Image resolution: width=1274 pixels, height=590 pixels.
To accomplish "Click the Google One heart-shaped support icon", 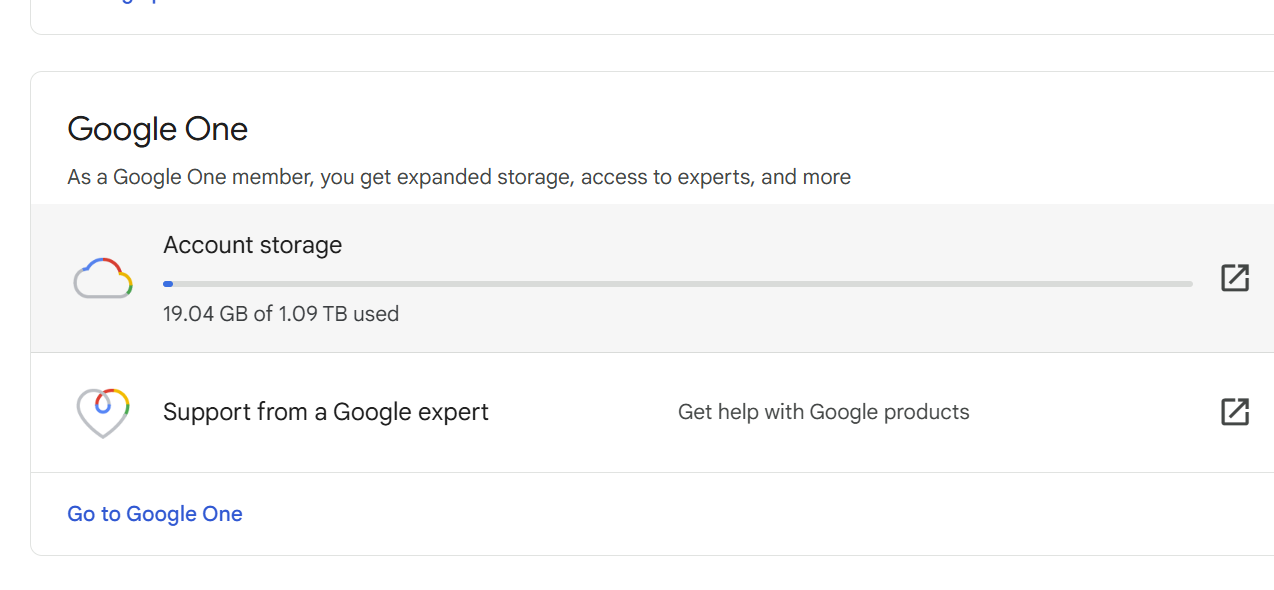I will 103,412.
